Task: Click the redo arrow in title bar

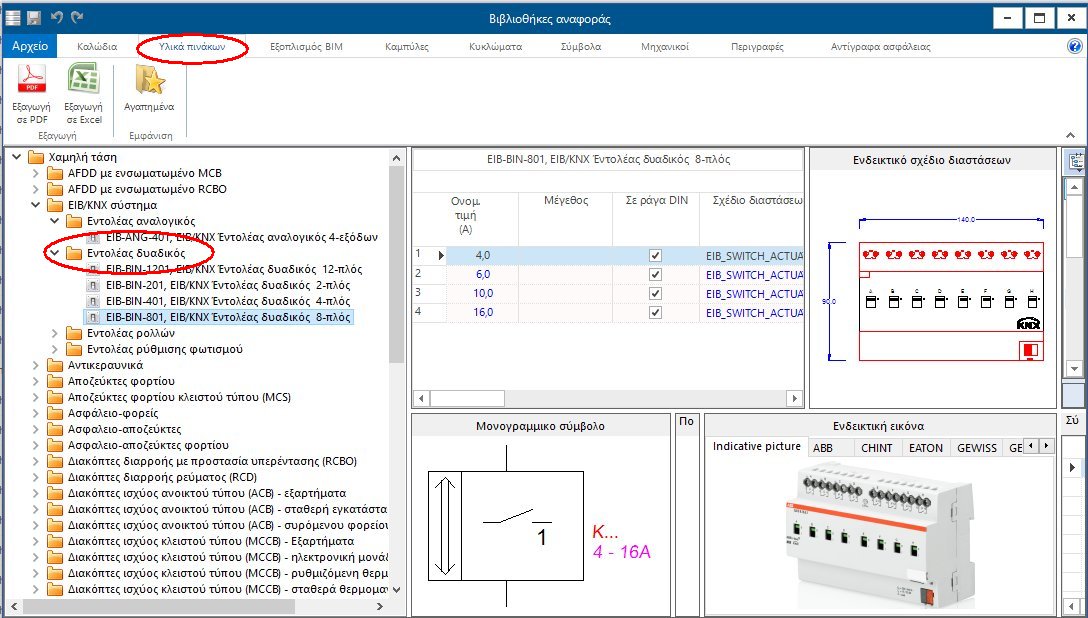Action: 78,18
